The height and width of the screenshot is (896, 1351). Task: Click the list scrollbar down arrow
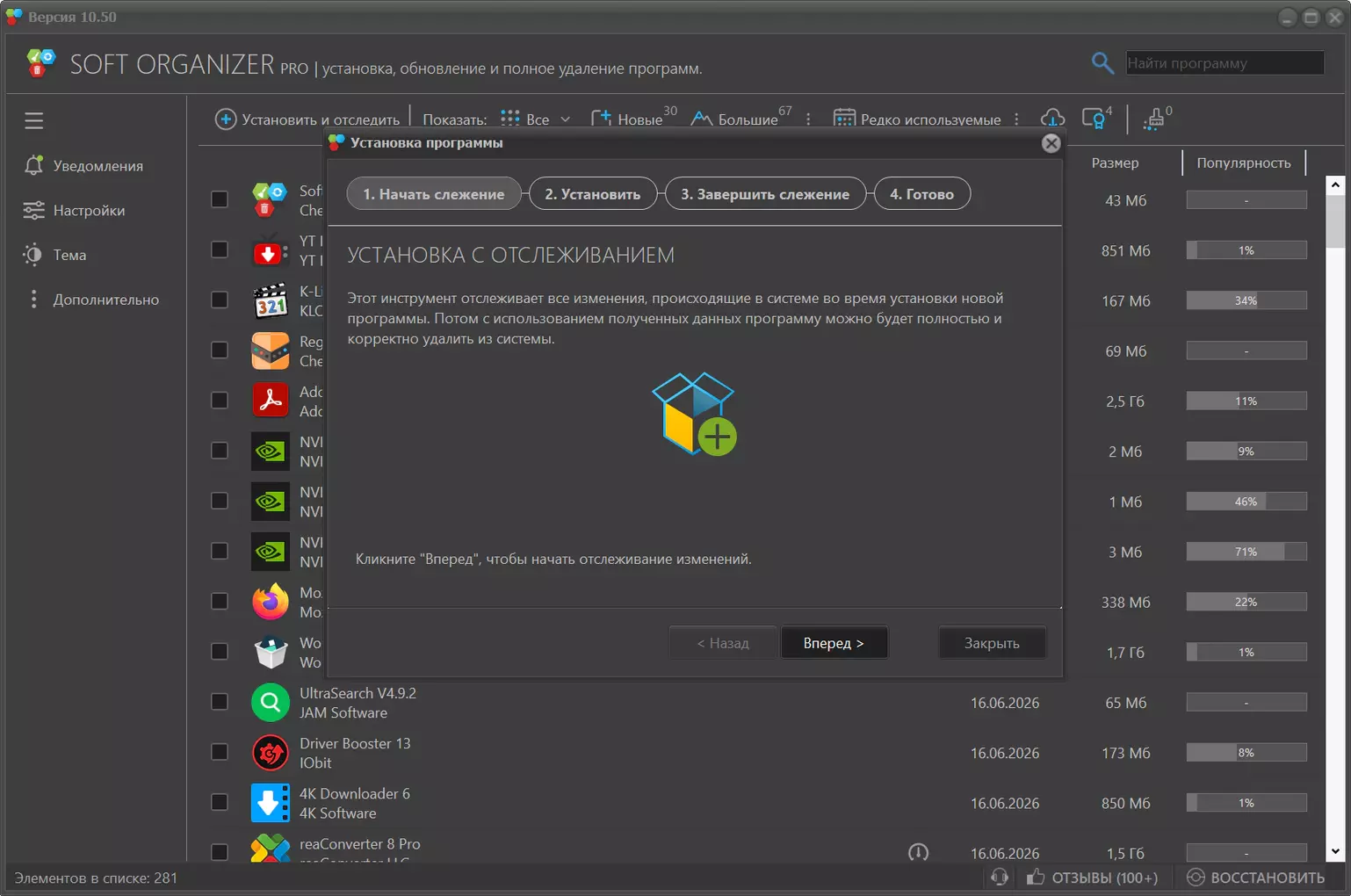tap(1335, 851)
